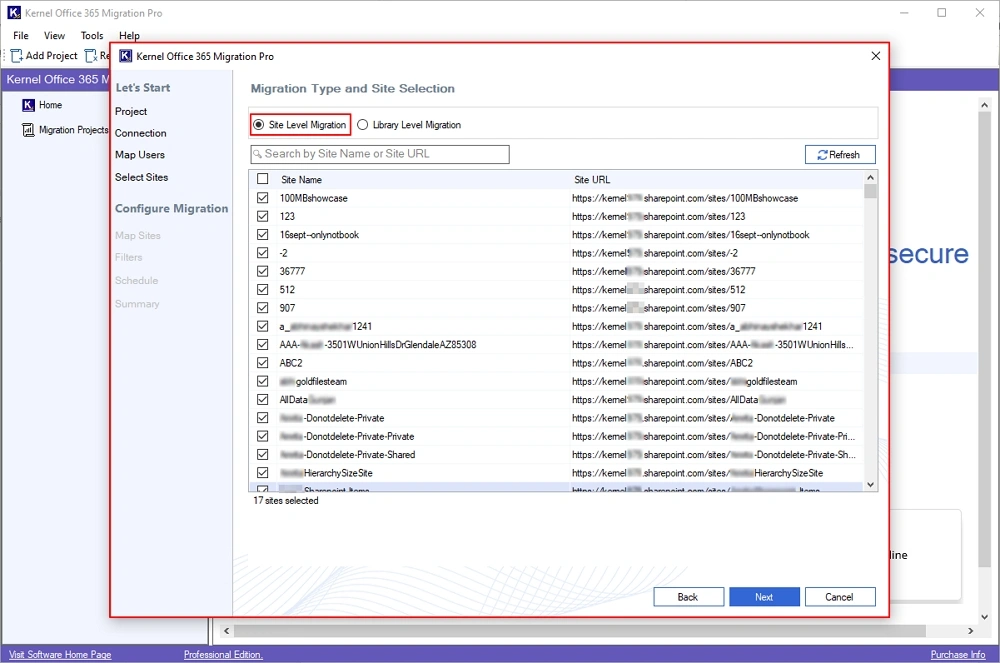Select Library Level Migration option
The width and height of the screenshot is (1000, 663).
[x=363, y=125]
